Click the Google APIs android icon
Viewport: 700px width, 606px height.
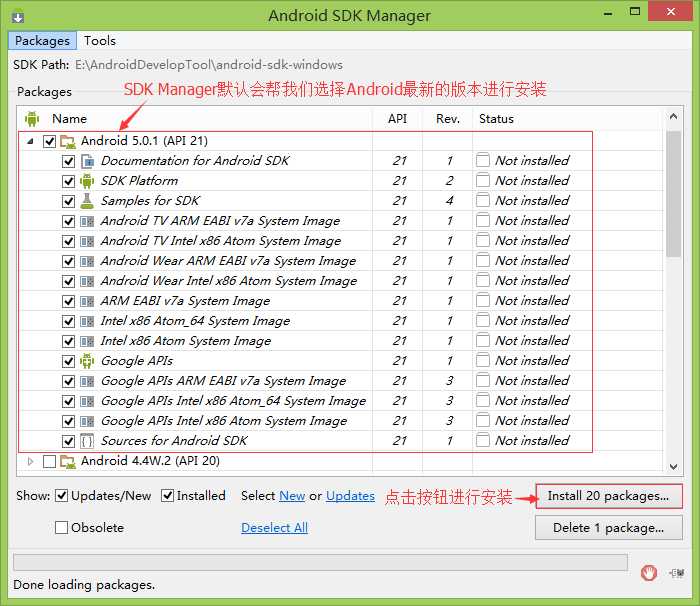point(88,361)
